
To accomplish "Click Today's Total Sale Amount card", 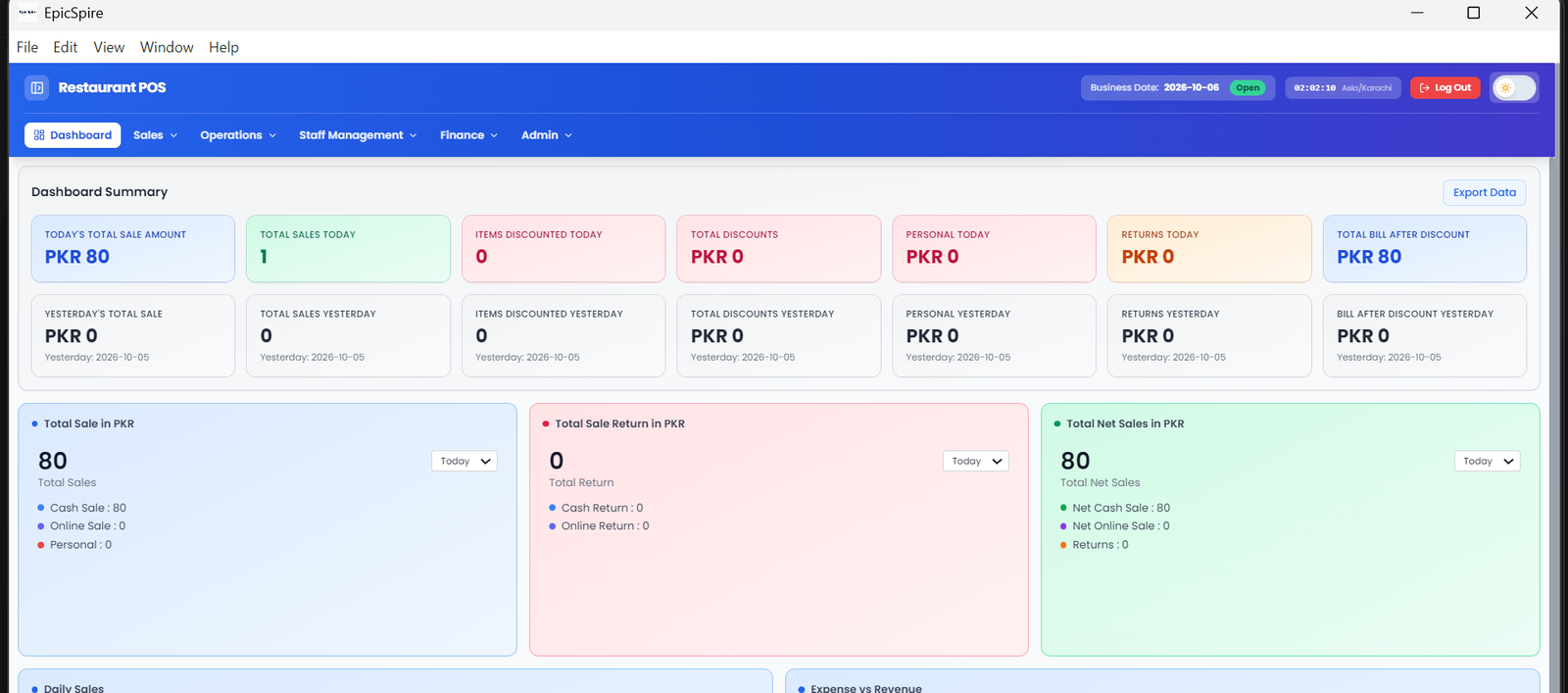I will click(x=133, y=249).
